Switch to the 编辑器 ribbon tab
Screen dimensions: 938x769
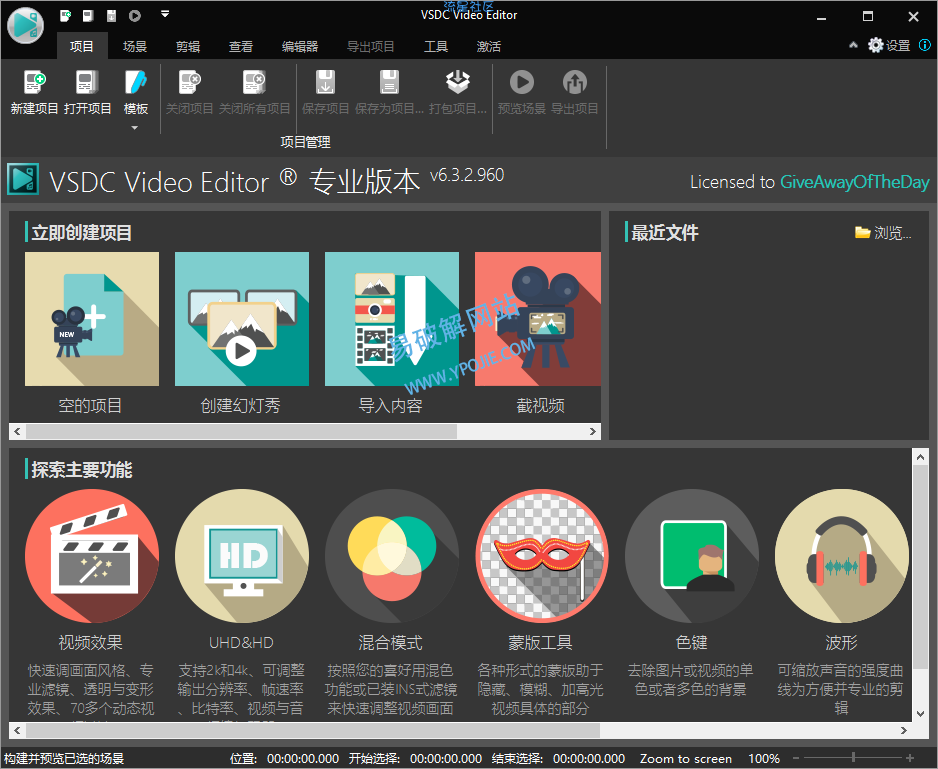click(x=300, y=46)
